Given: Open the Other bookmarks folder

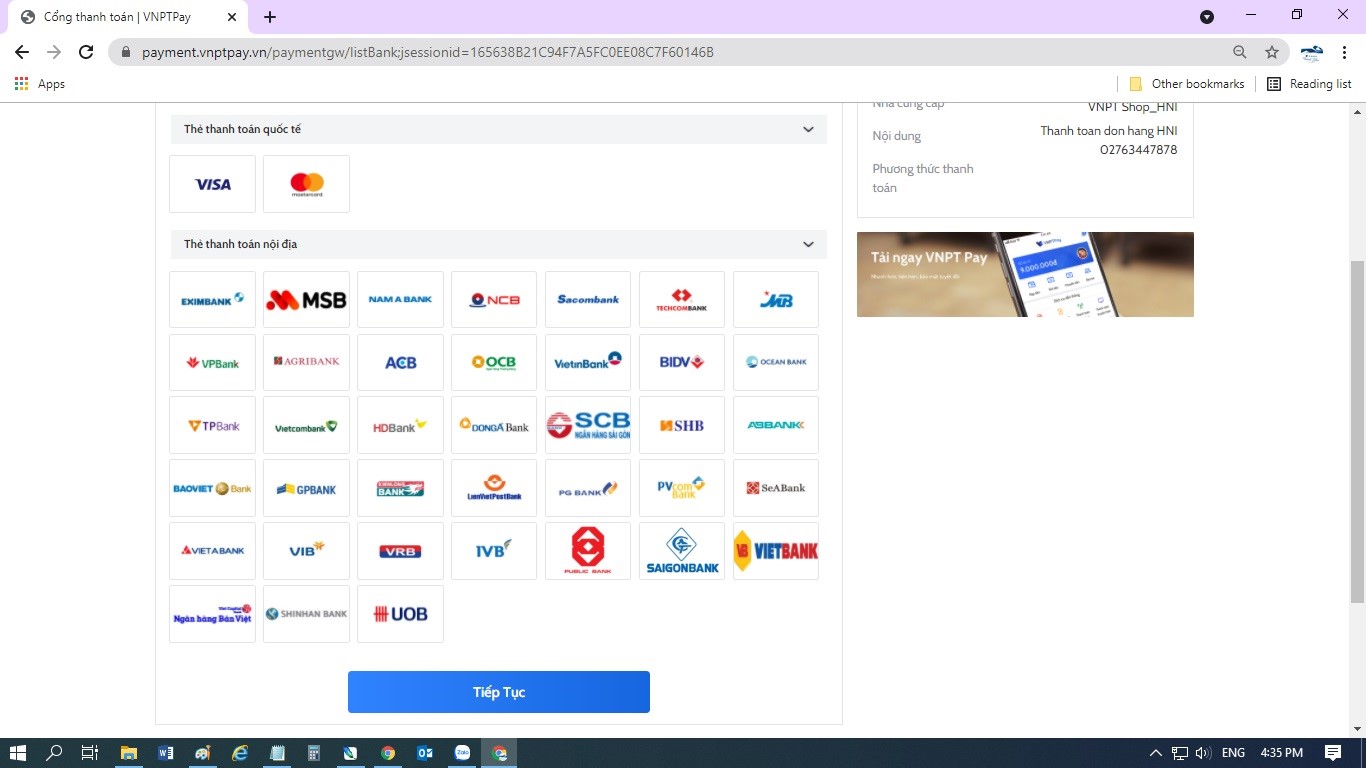Looking at the screenshot, I should tap(1186, 84).
